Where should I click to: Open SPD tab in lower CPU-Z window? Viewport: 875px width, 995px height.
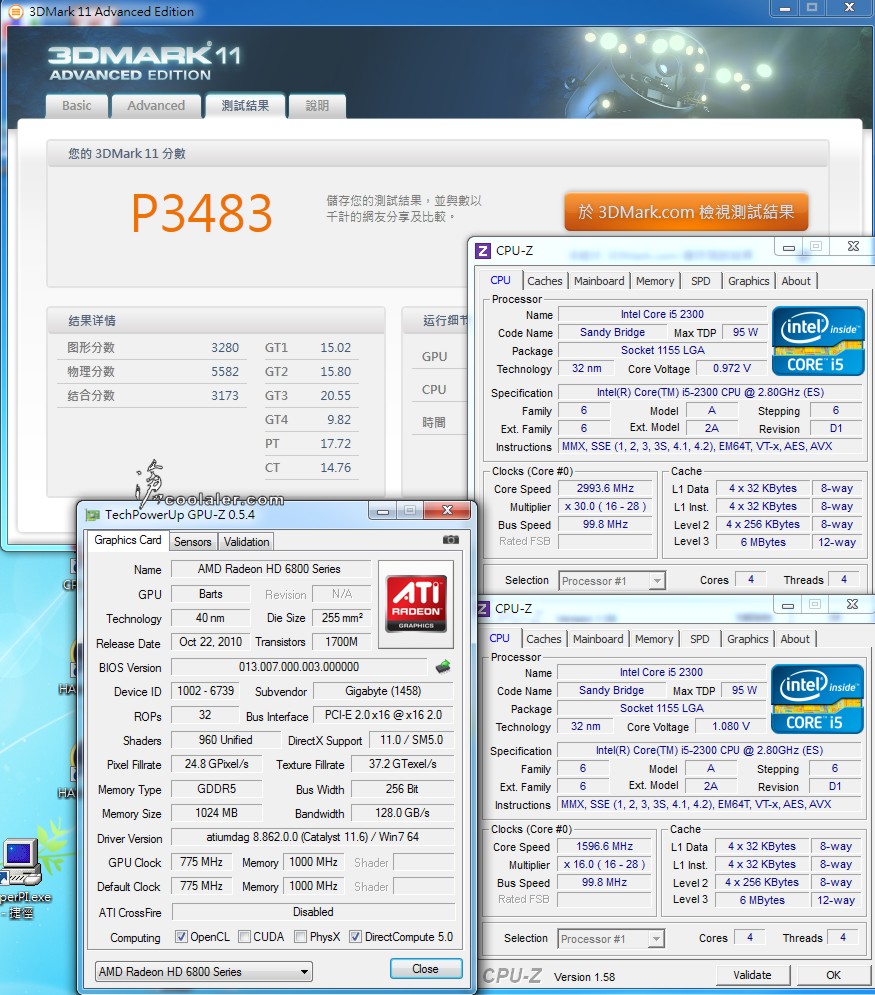pyautogui.click(x=699, y=639)
